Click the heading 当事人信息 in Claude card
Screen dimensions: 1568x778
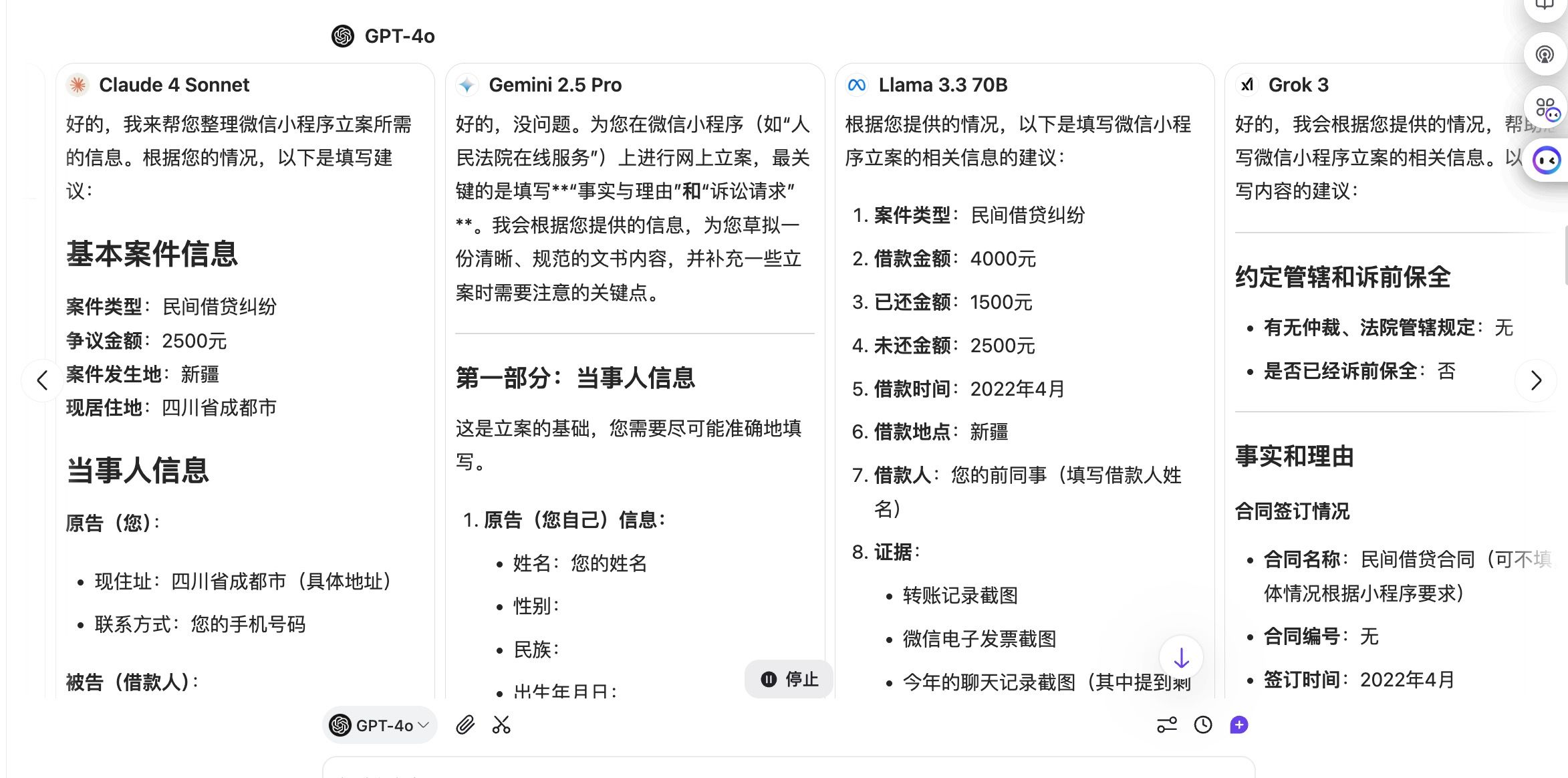138,470
